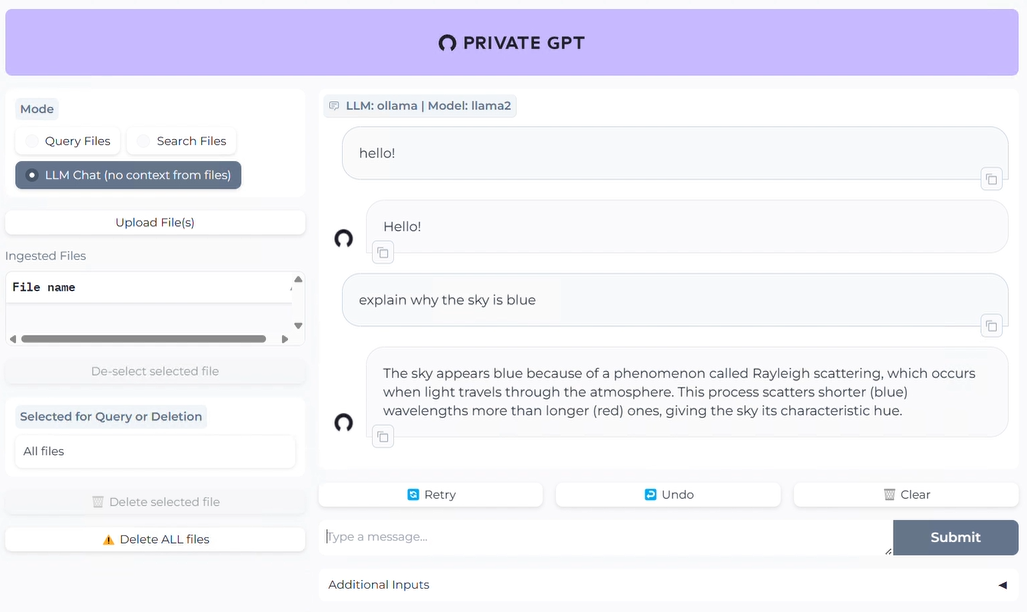Submit the chat message
The height and width of the screenshot is (612, 1027).
tap(954, 537)
